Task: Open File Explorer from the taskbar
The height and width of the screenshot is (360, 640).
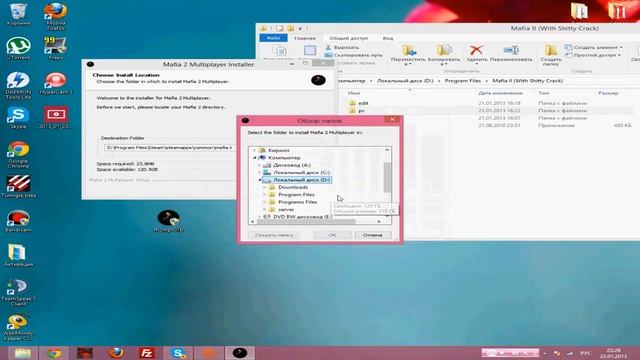Action: [x=22, y=353]
